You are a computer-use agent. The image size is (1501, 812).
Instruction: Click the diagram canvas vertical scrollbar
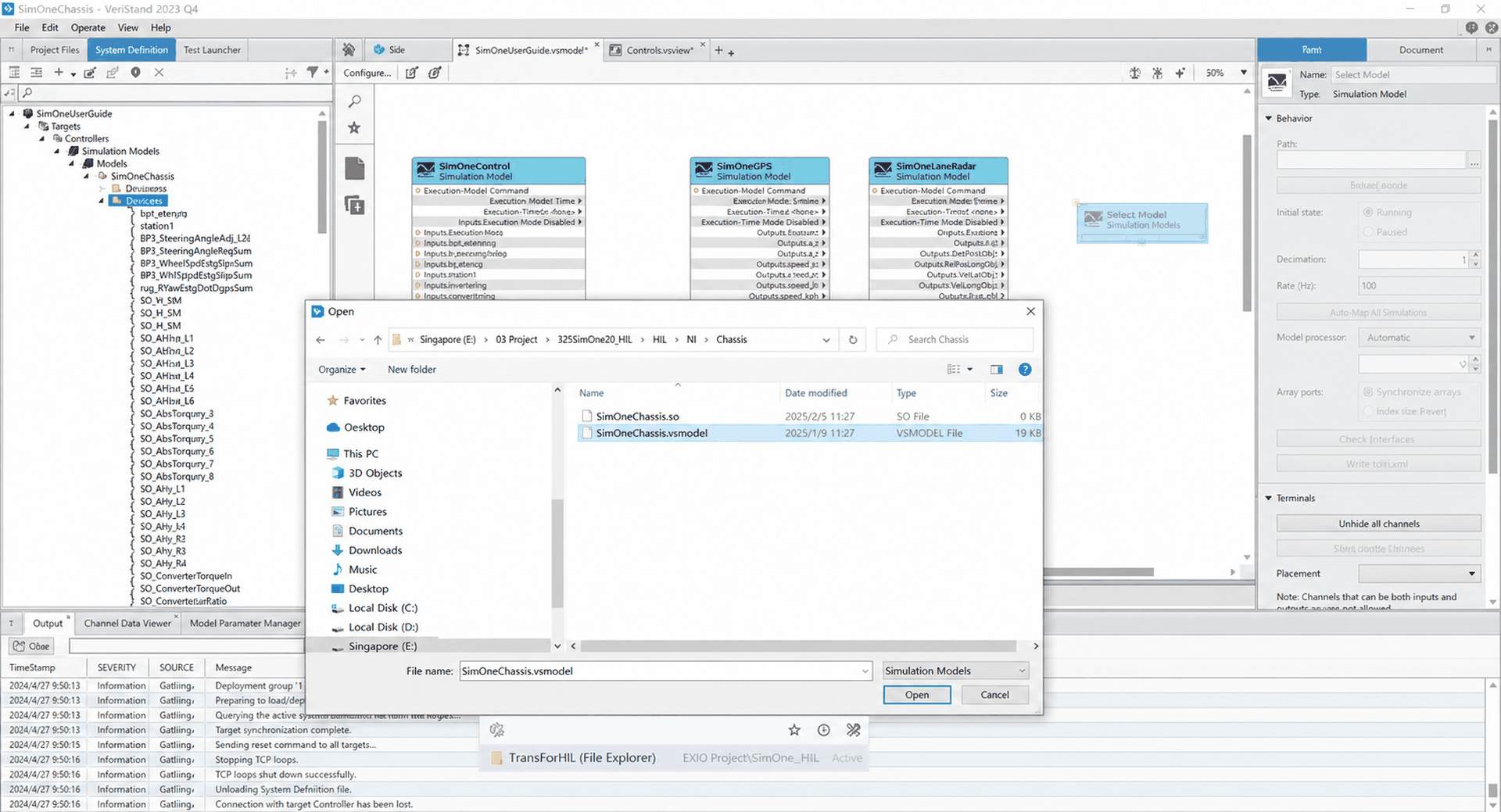pyautogui.click(x=1247, y=223)
